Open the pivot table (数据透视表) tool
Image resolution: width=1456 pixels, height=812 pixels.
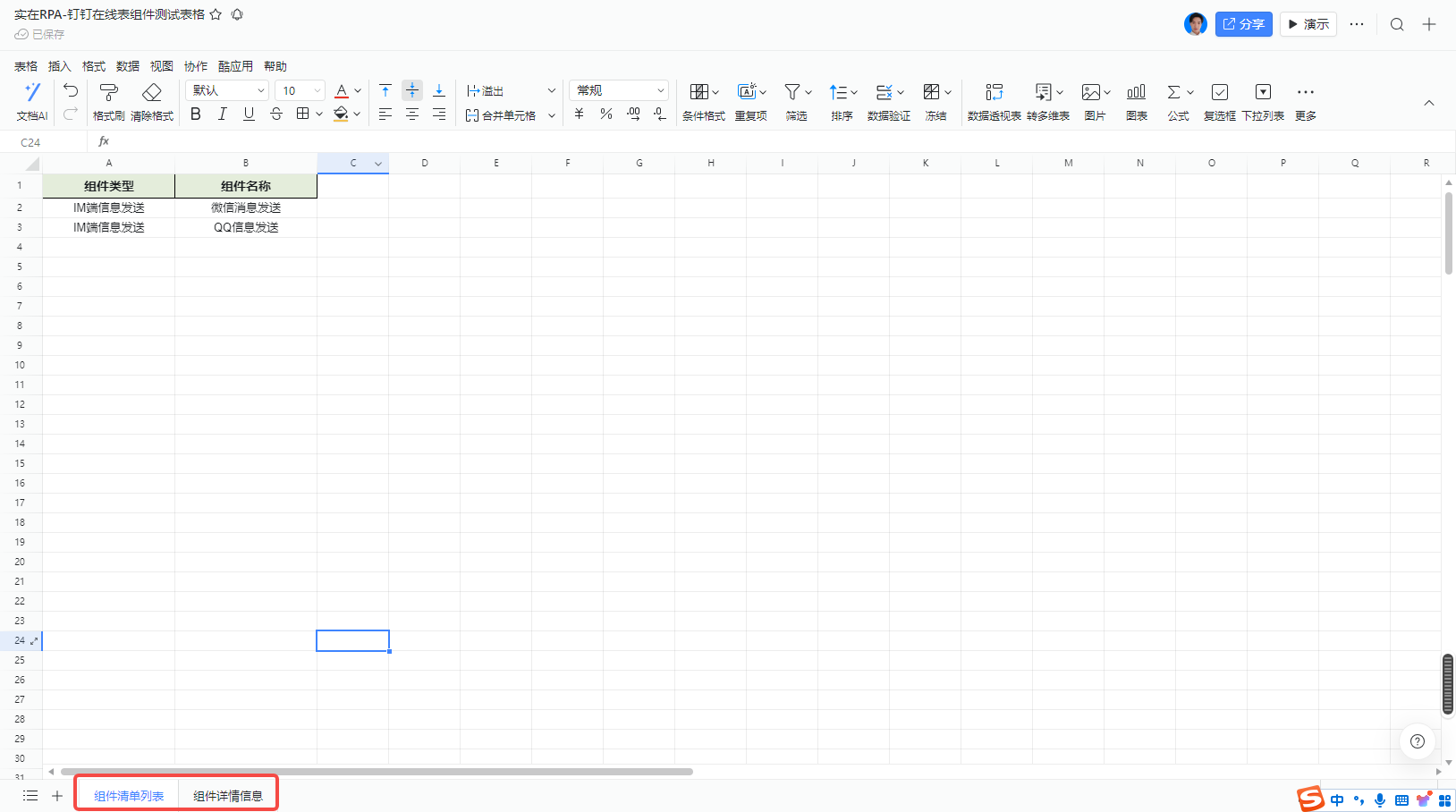point(994,92)
